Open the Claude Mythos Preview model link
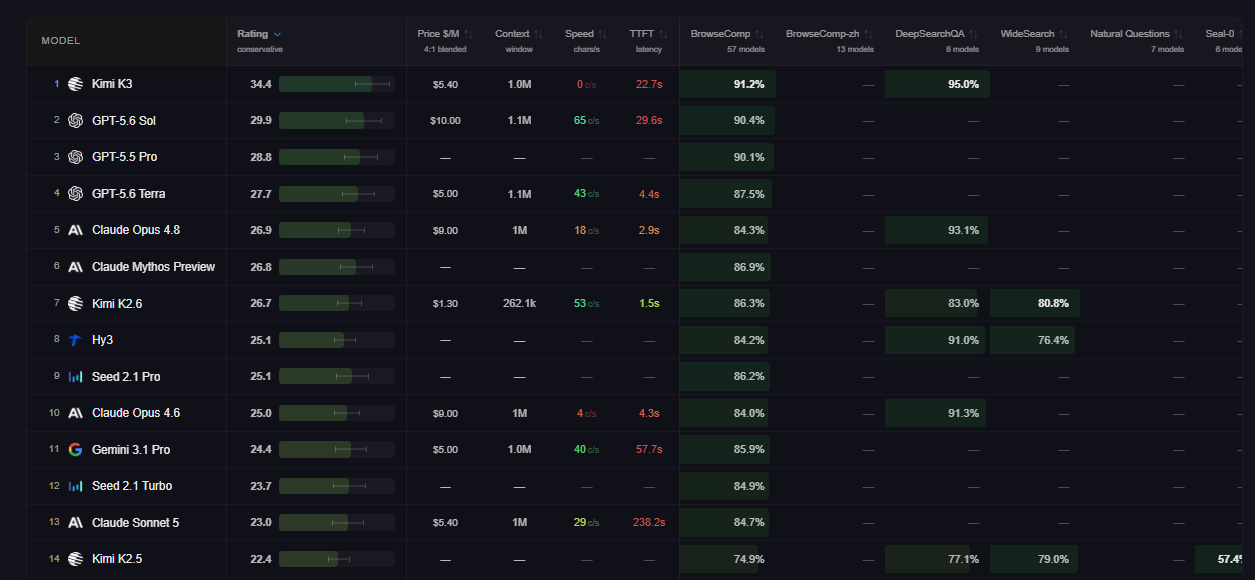This screenshot has width=1255, height=580. (153, 267)
